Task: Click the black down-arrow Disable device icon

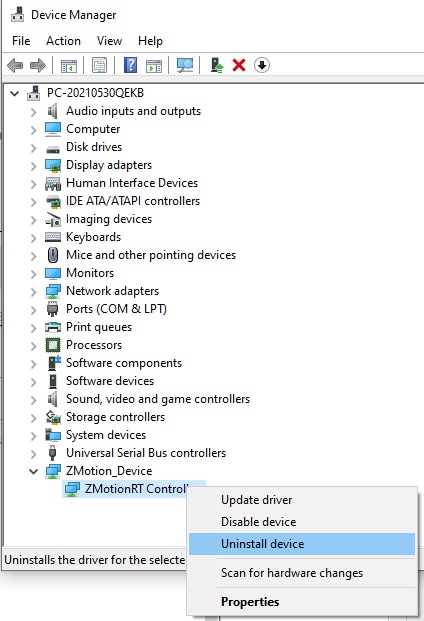Action: (x=262, y=65)
